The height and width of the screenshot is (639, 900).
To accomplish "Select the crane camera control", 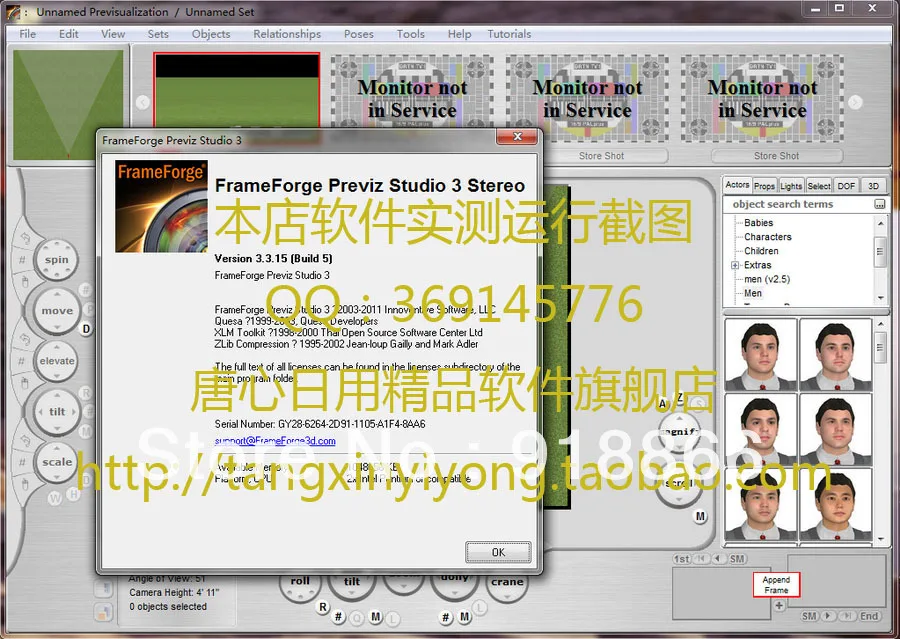I will tap(508, 581).
